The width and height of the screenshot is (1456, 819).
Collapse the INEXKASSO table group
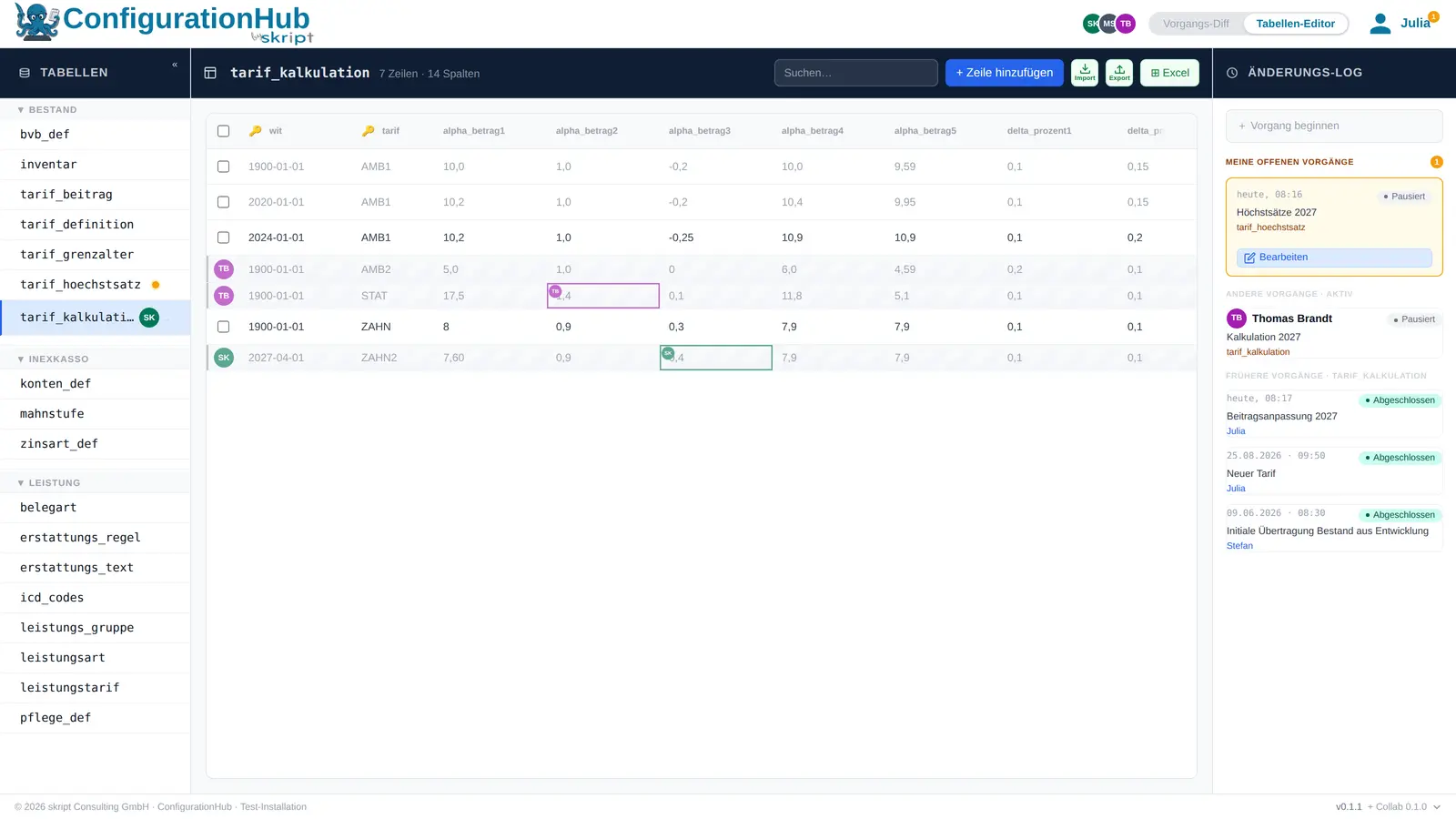point(53,359)
